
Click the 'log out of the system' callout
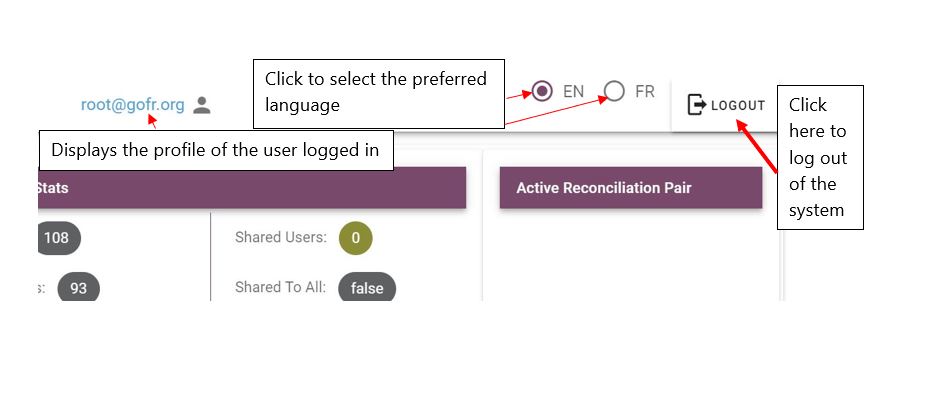820,158
